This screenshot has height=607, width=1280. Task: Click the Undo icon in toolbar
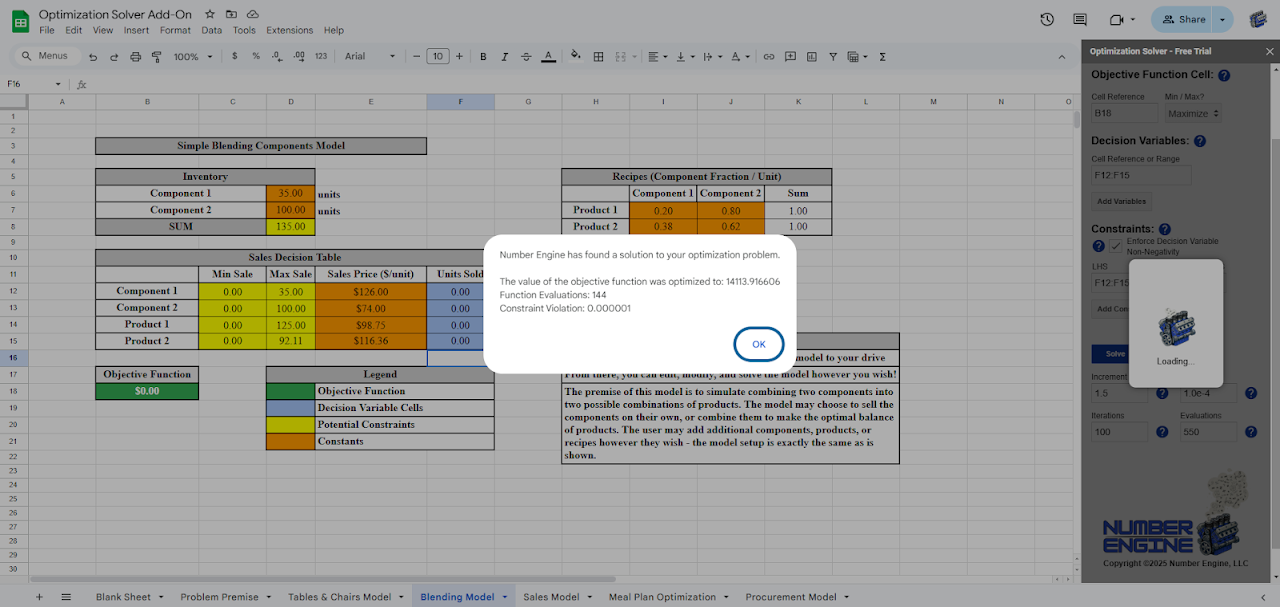93,57
